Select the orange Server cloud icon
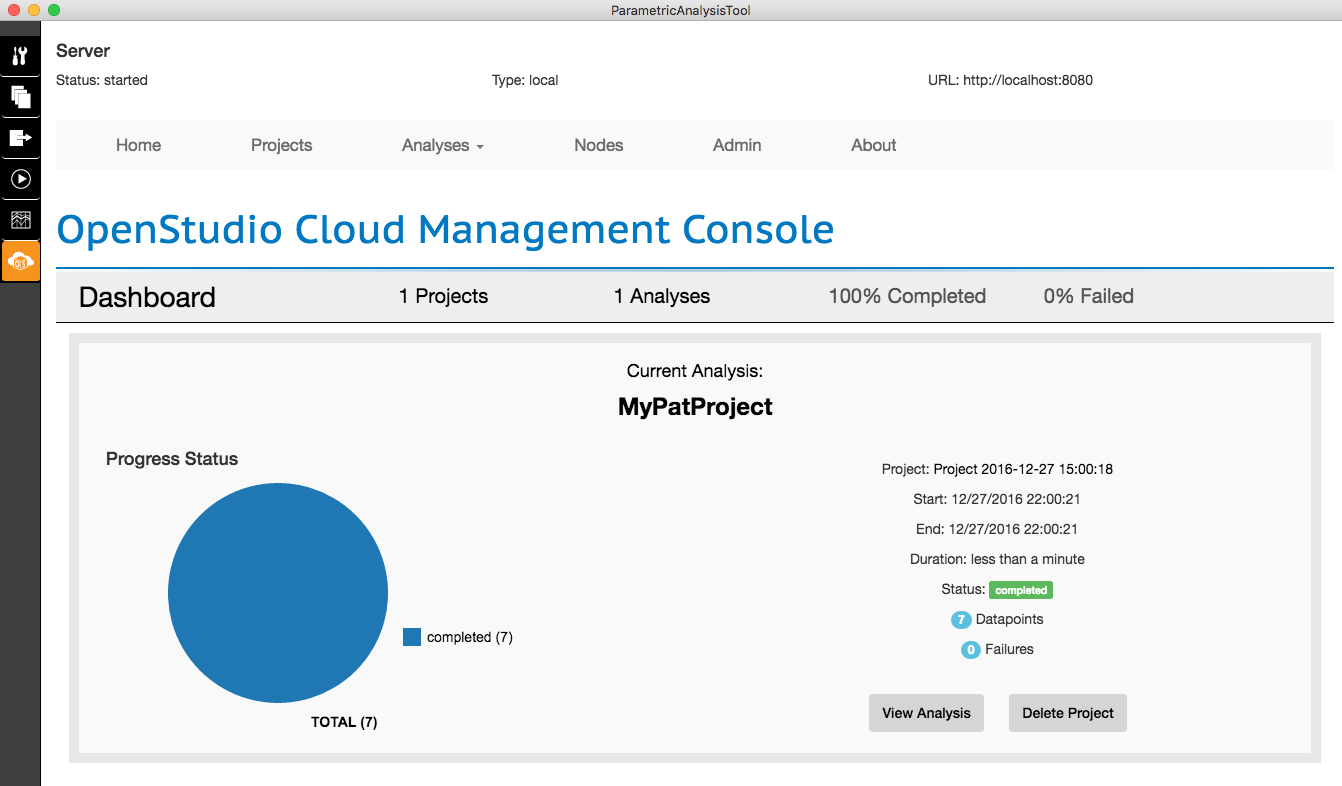 pos(20,261)
